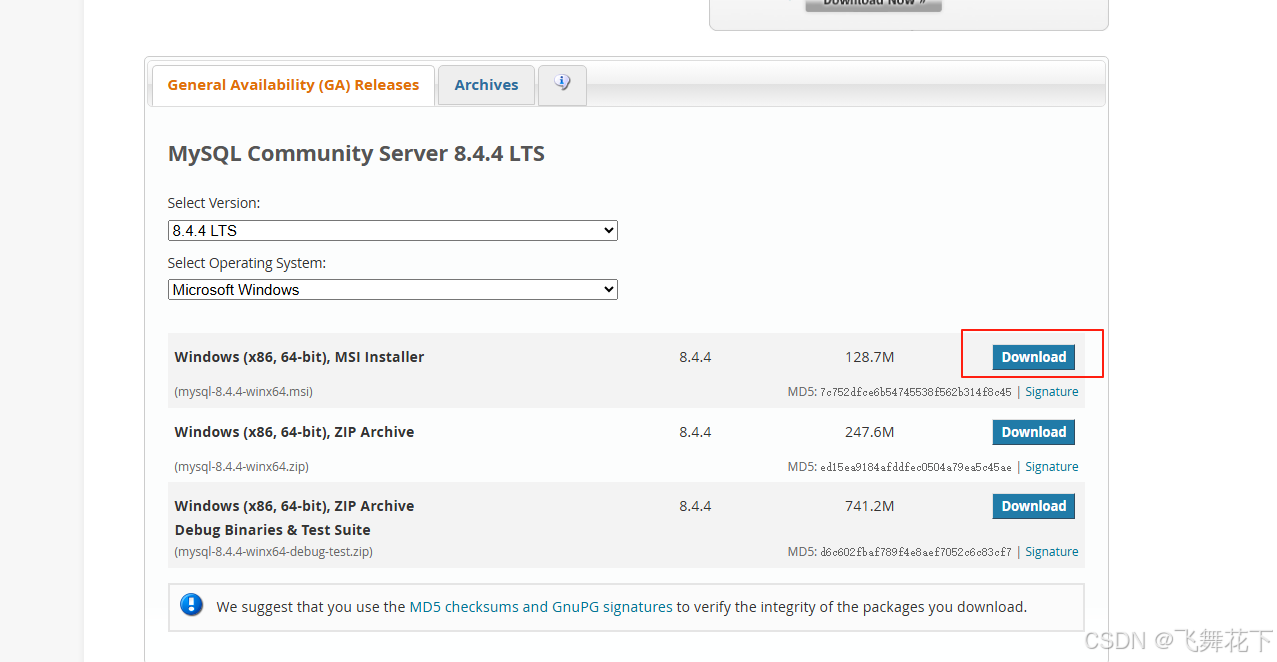This screenshot has height=662, width=1277.
Task: Open MD5 checksums and GnuPG signatures link
Action: (541, 607)
